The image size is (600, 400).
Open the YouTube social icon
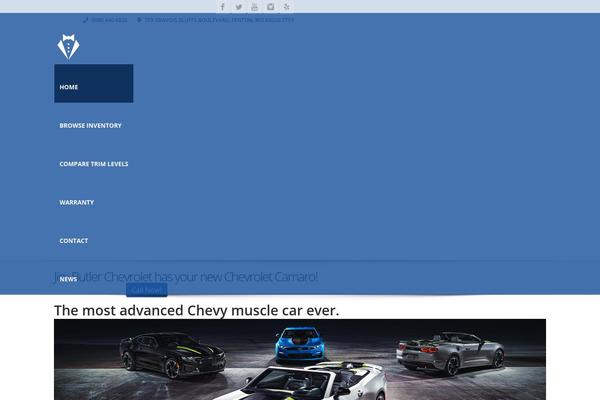point(254,7)
